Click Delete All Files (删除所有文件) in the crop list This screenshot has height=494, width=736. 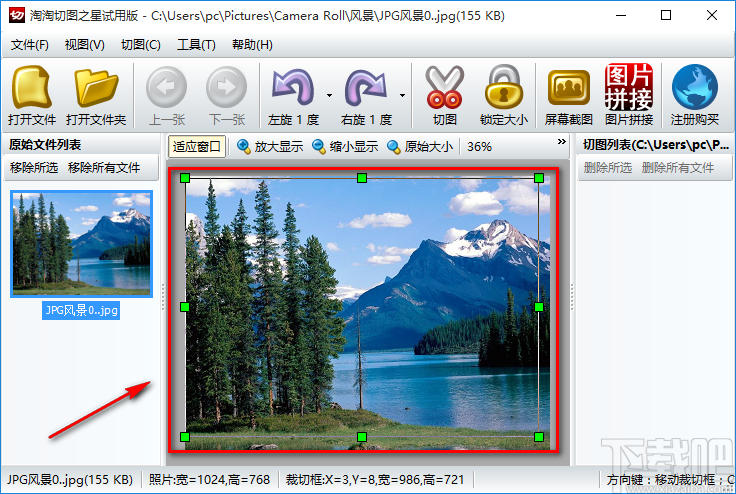[x=678, y=168]
